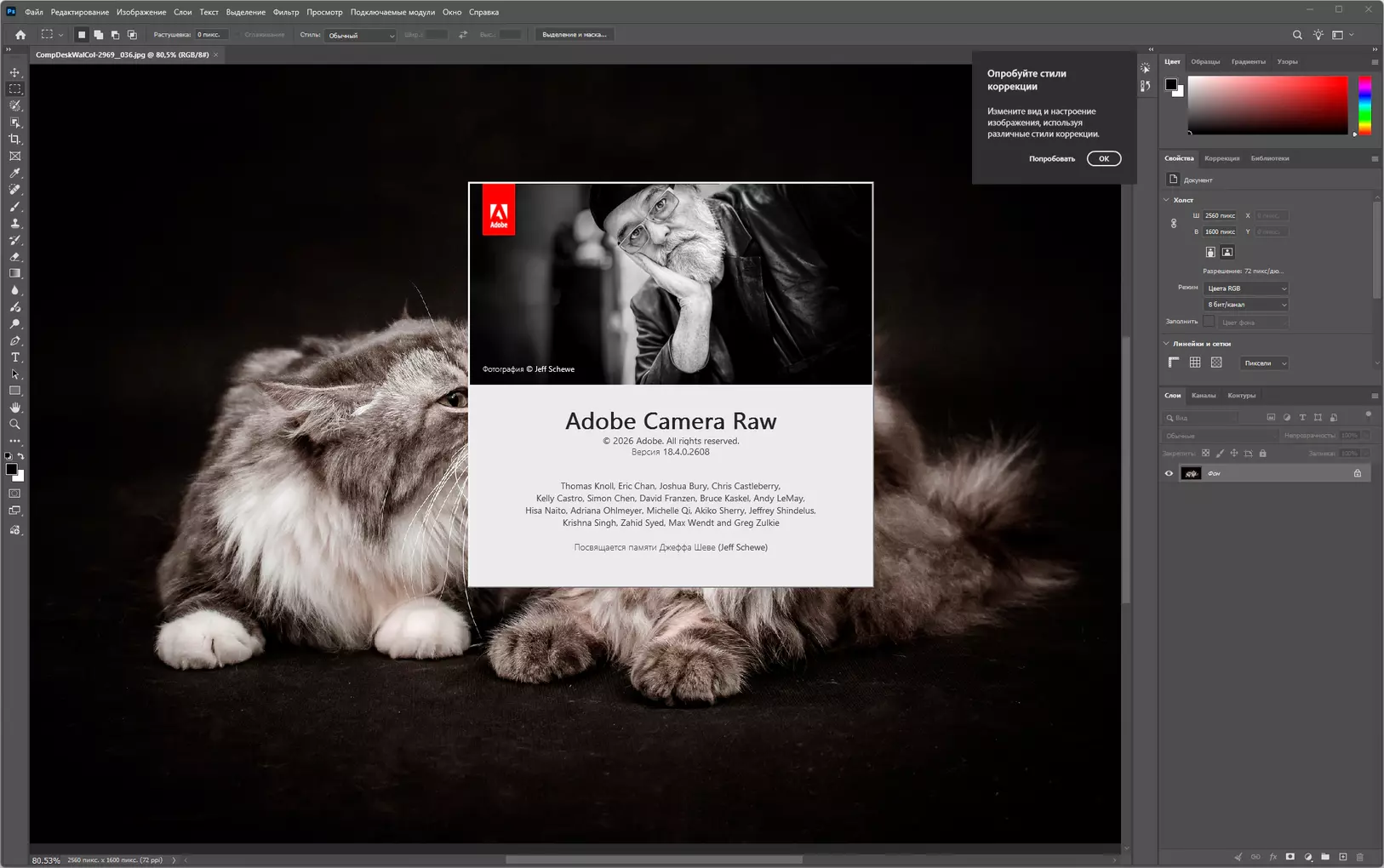Open the workspace switcher dropdown

[x=1342, y=35]
